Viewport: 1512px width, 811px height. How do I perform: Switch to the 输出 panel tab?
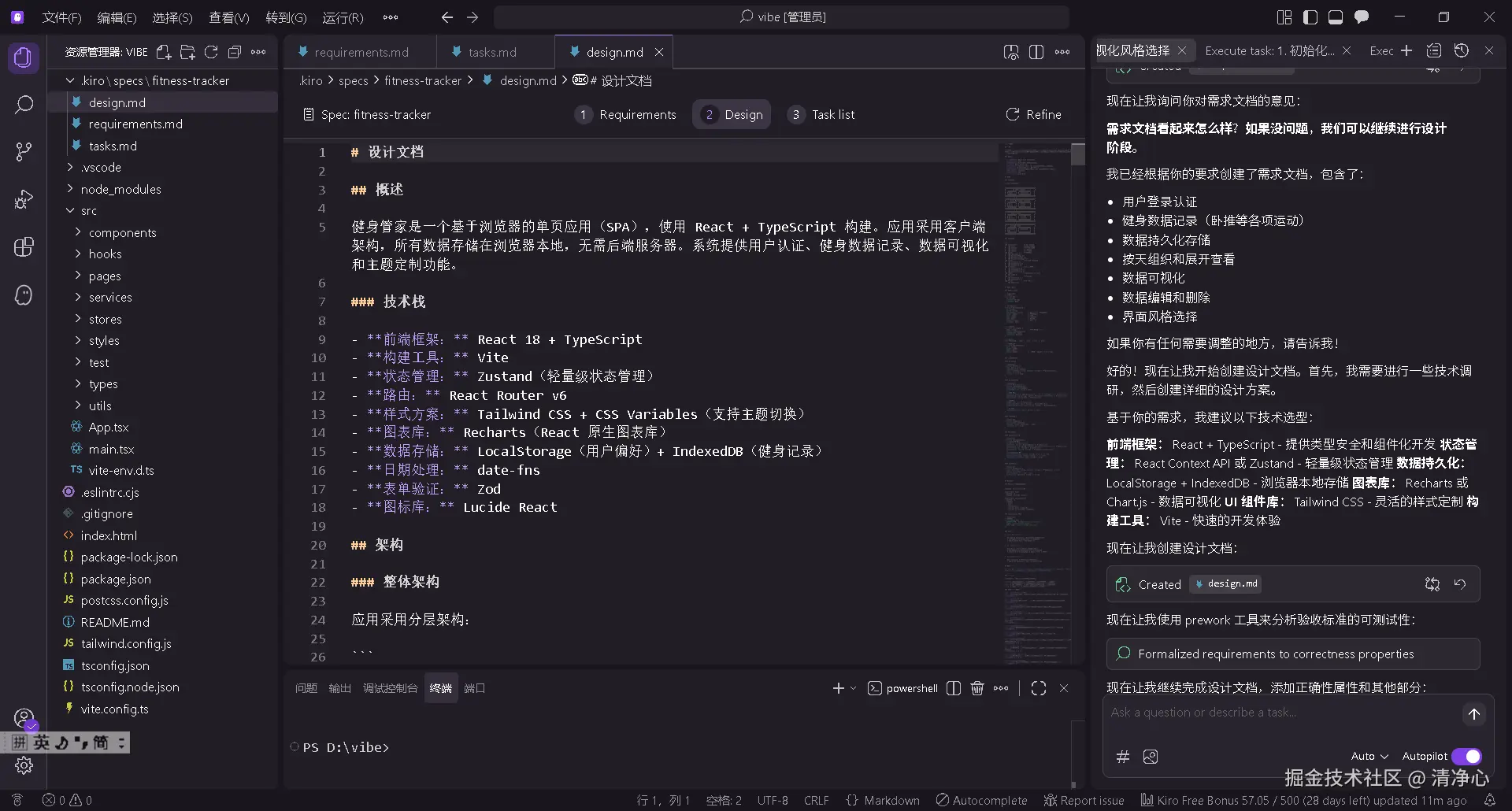click(339, 688)
